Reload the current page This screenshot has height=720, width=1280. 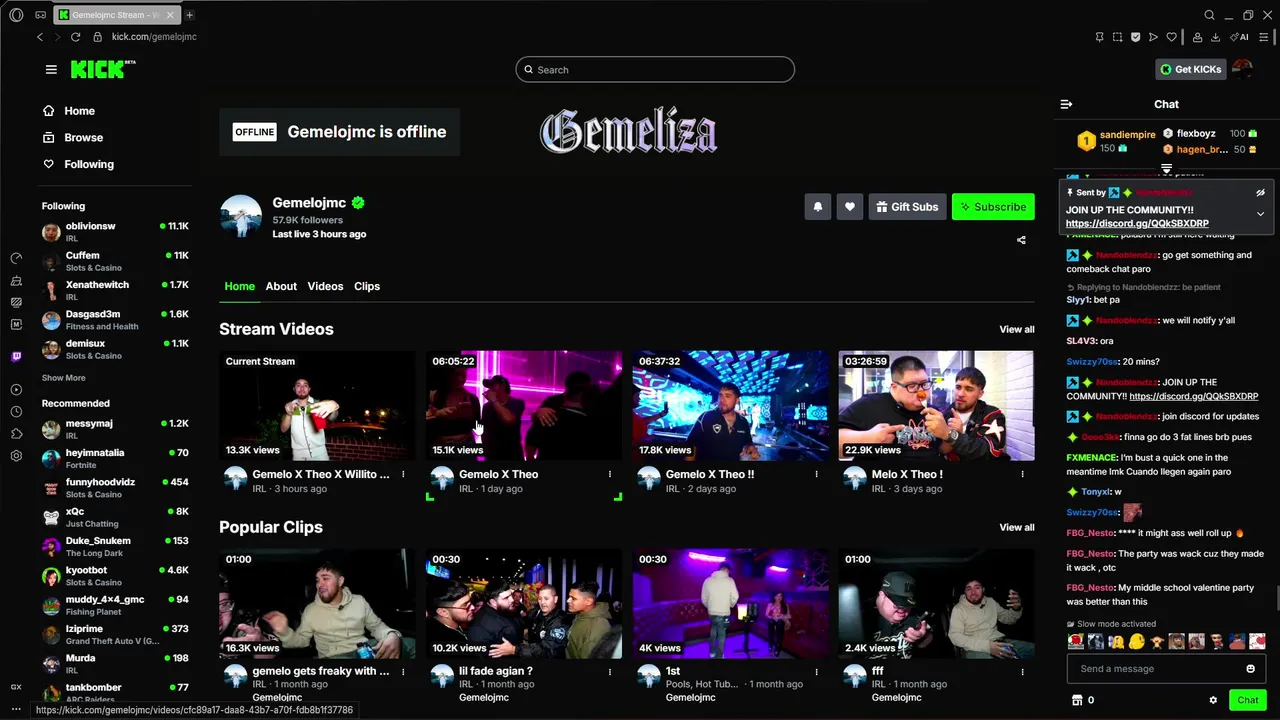75,37
